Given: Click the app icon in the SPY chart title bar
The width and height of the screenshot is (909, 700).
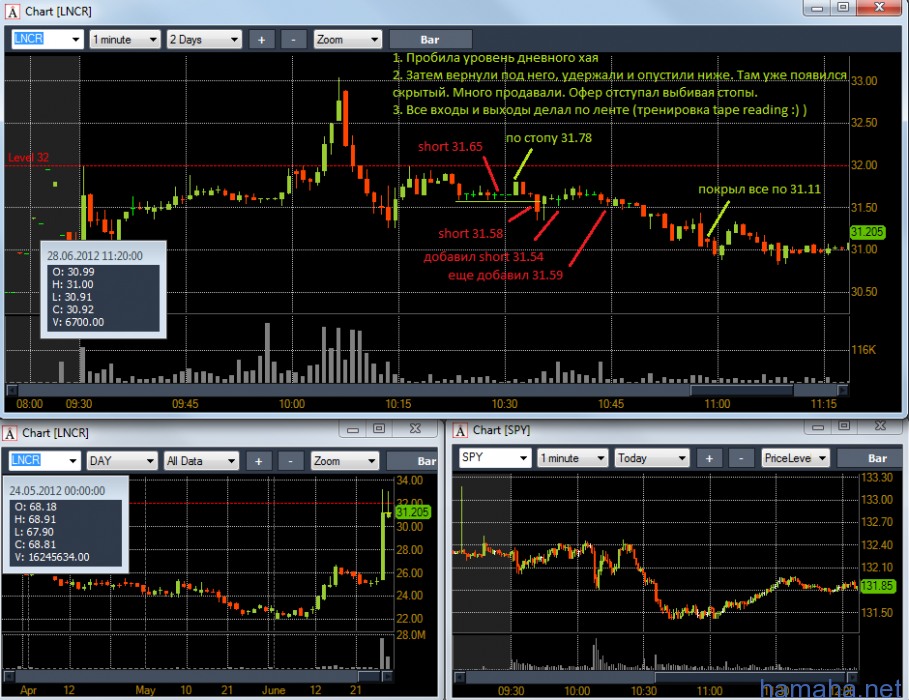Looking at the screenshot, I should tap(461, 430).
